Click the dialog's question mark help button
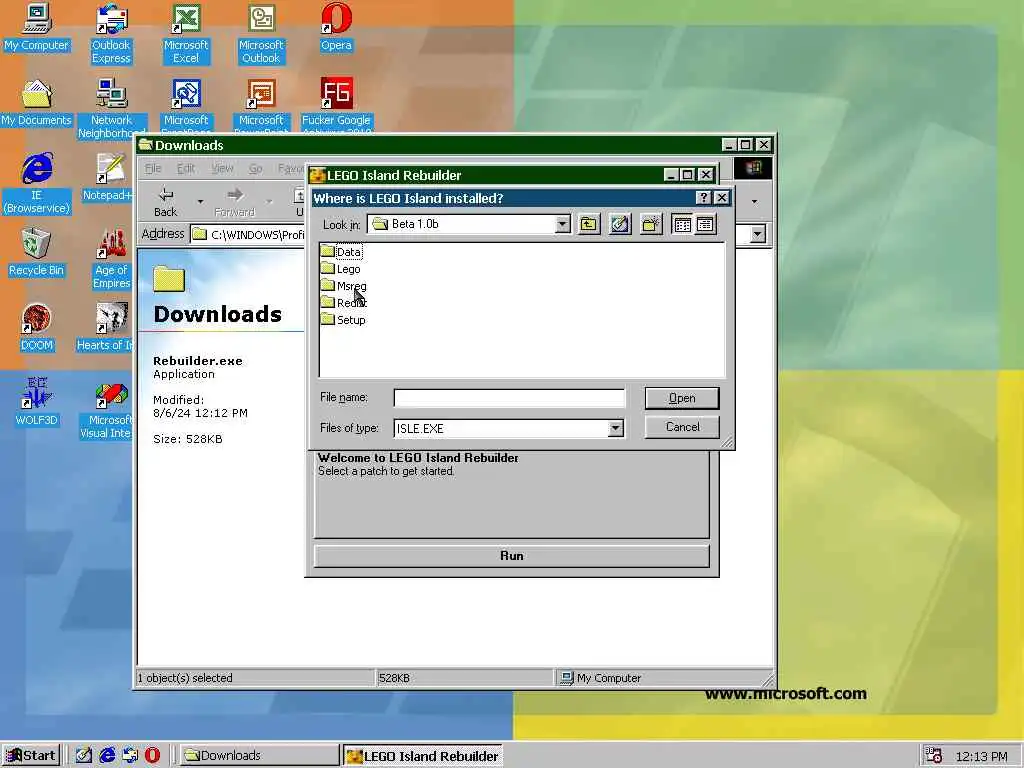Image resolution: width=1024 pixels, height=768 pixels. click(703, 198)
